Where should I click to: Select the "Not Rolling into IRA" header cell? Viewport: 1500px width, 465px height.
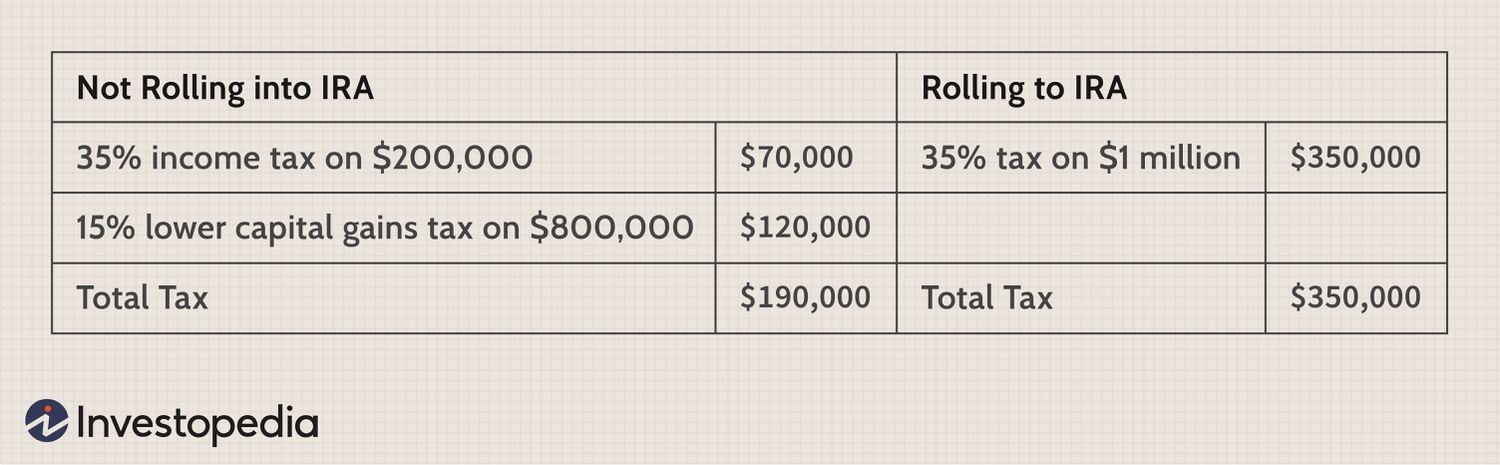click(474, 88)
